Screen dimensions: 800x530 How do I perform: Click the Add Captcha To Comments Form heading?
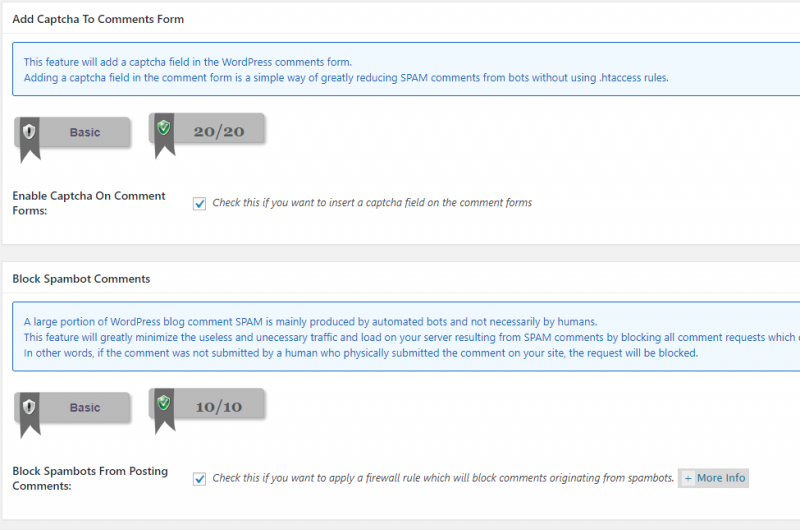(98, 19)
